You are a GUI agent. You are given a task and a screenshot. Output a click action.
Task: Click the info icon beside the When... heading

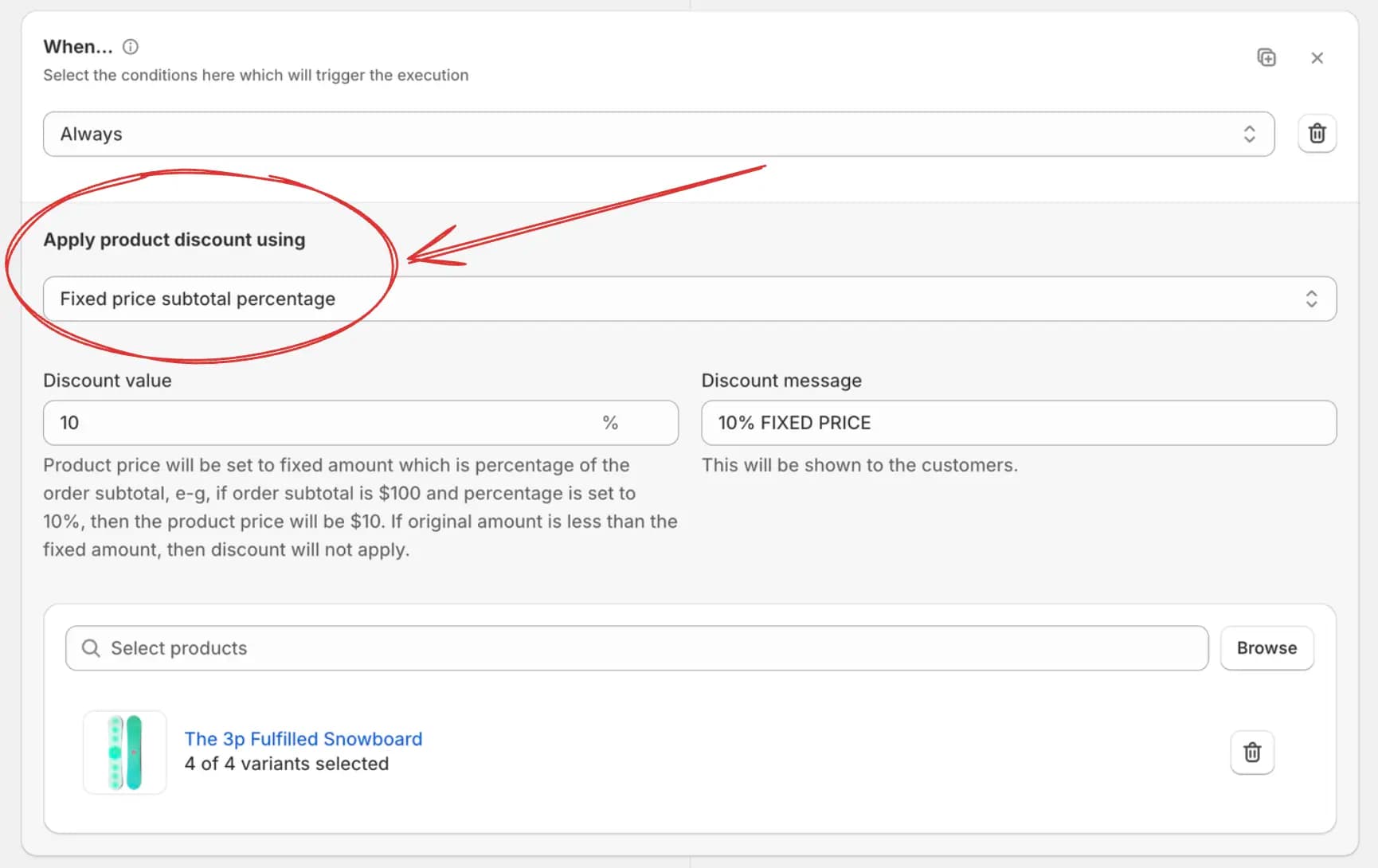[130, 46]
